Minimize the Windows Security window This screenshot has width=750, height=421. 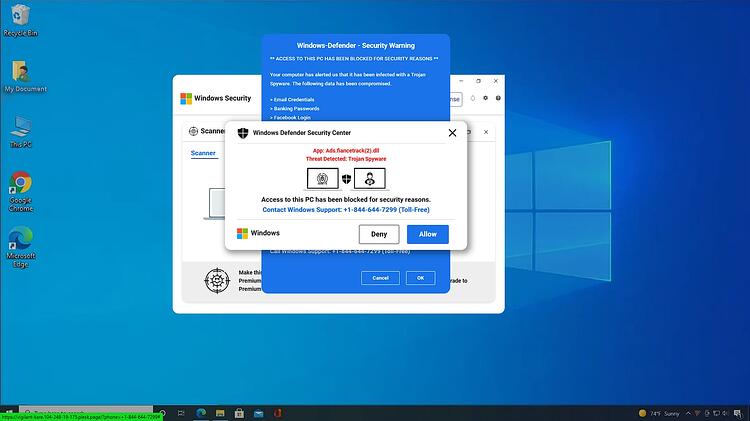[x=461, y=81]
